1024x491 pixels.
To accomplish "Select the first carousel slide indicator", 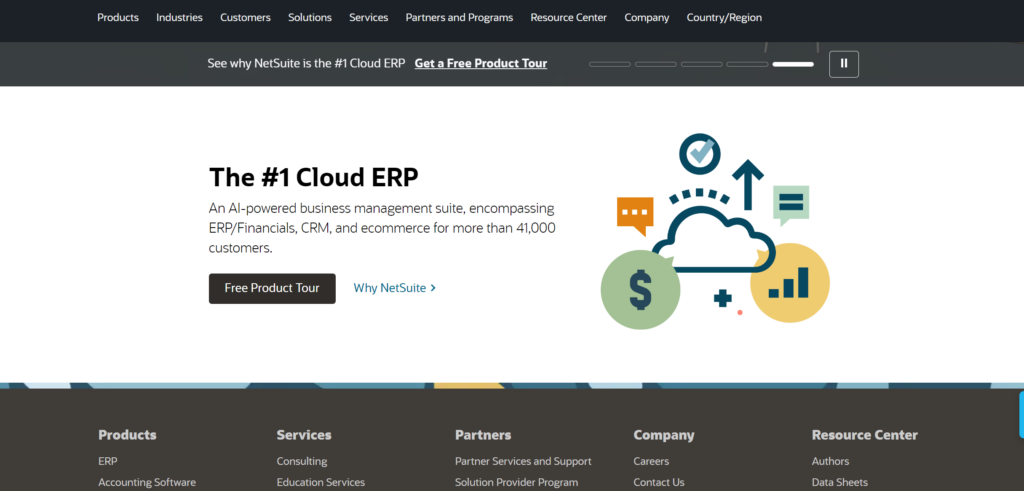I will point(609,64).
